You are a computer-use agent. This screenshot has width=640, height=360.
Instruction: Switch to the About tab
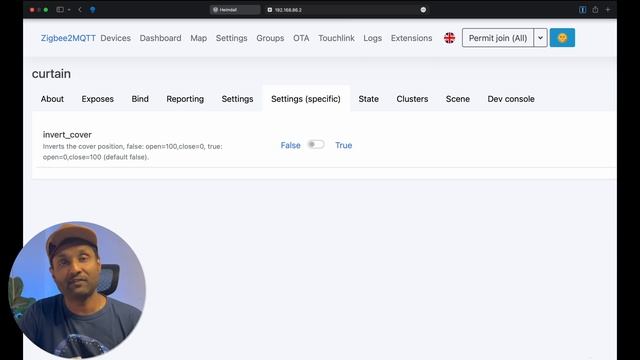tap(52, 99)
